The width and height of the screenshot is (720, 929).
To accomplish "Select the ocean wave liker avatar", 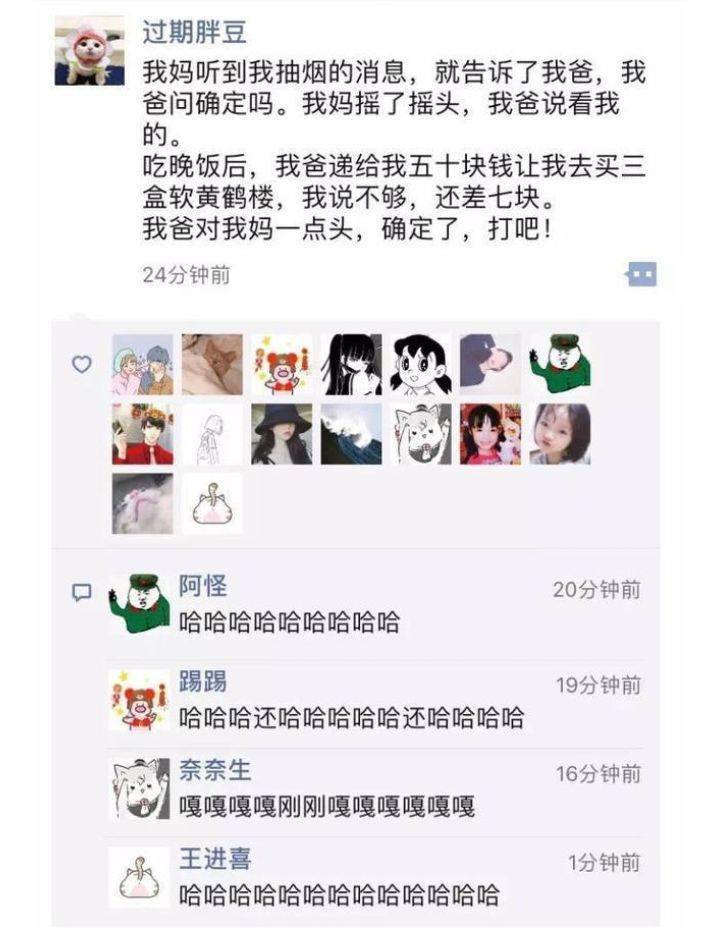I will pyautogui.click(x=351, y=434).
